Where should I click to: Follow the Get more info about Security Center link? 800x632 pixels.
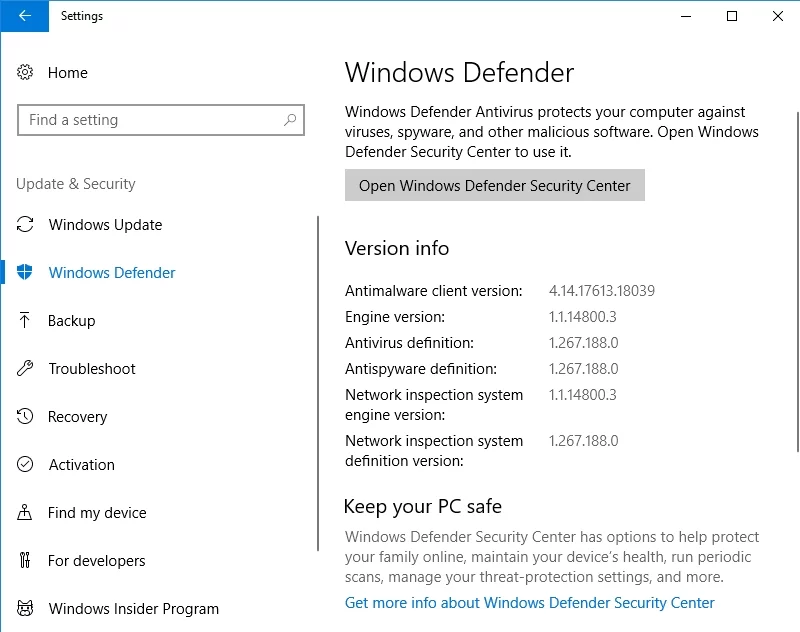[x=530, y=603]
